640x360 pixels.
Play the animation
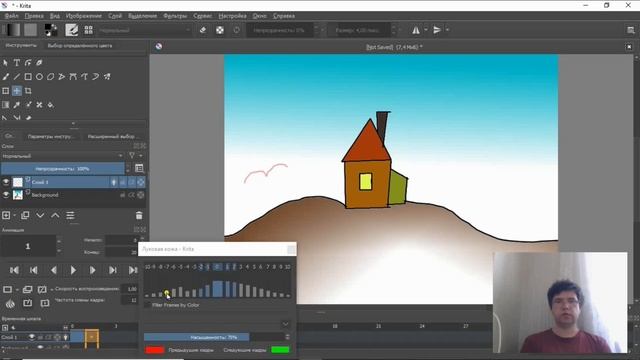pyautogui.click(x=73, y=270)
